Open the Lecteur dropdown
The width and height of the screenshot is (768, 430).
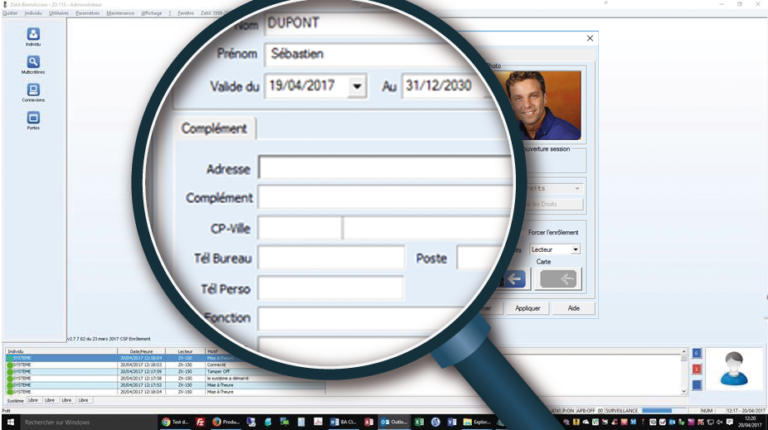click(x=555, y=249)
